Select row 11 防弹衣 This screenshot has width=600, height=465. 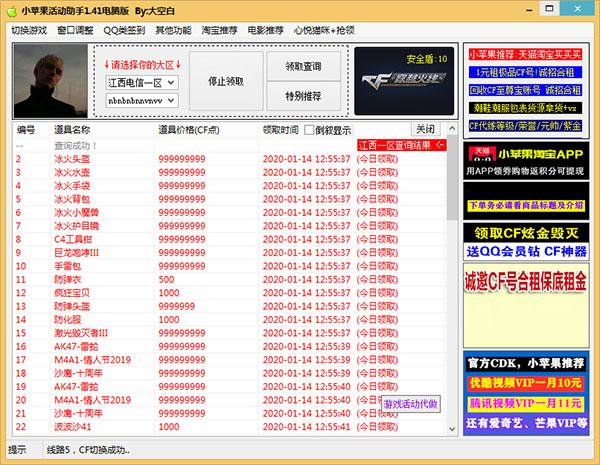(x=230, y=279)
